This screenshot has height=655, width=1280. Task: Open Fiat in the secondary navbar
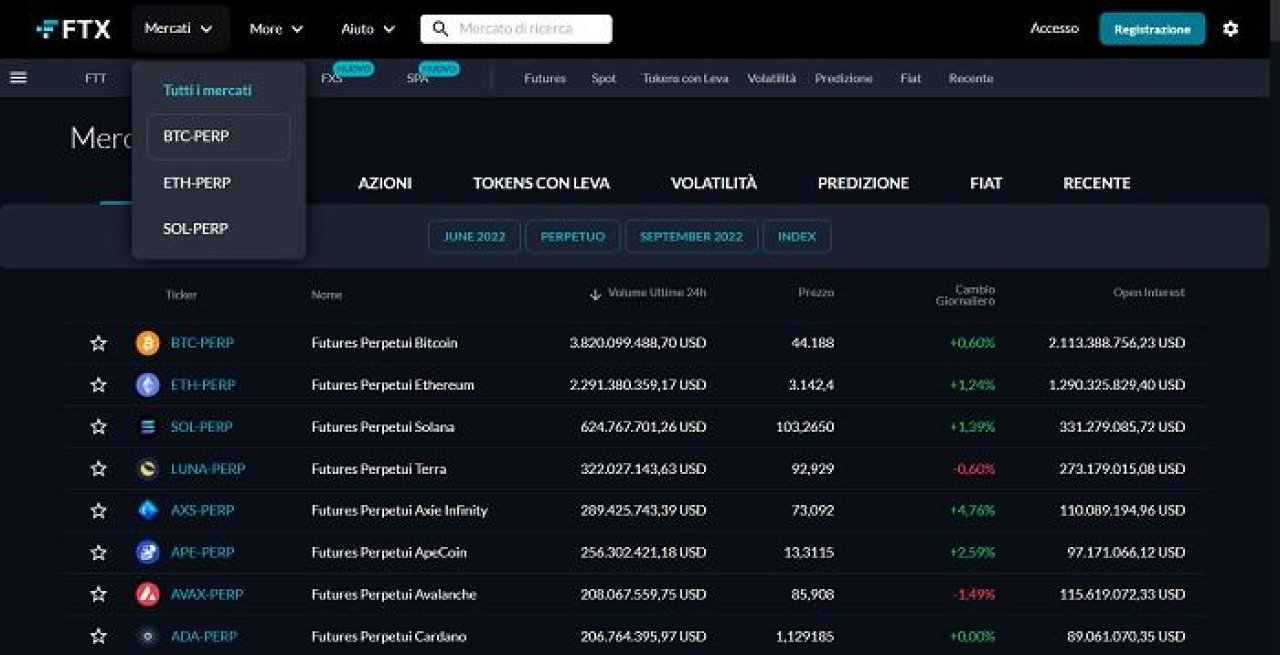click(x=910, y=78)
